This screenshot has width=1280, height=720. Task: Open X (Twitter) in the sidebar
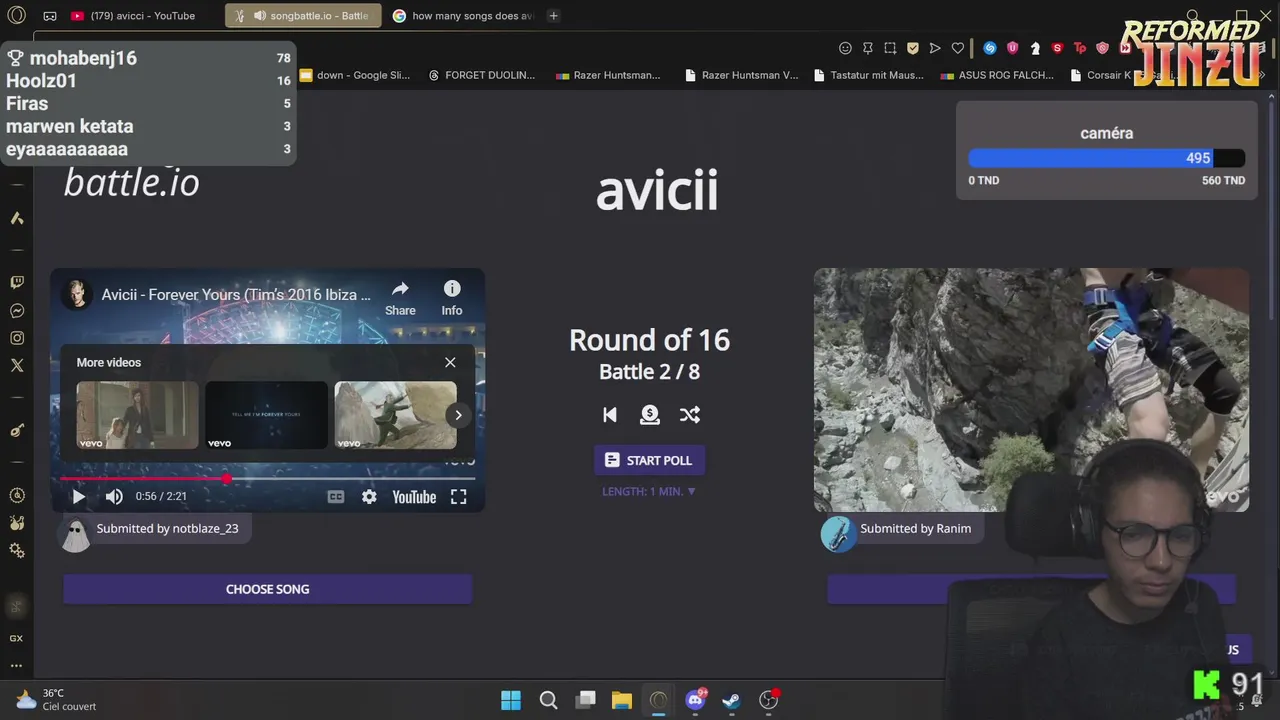click(17, 366)
